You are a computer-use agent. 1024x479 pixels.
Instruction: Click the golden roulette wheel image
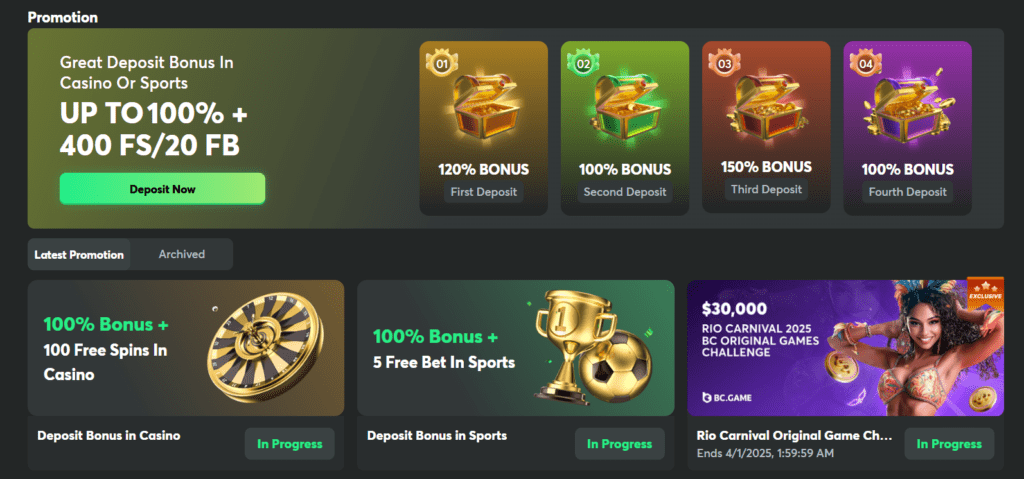coord(265,348)
